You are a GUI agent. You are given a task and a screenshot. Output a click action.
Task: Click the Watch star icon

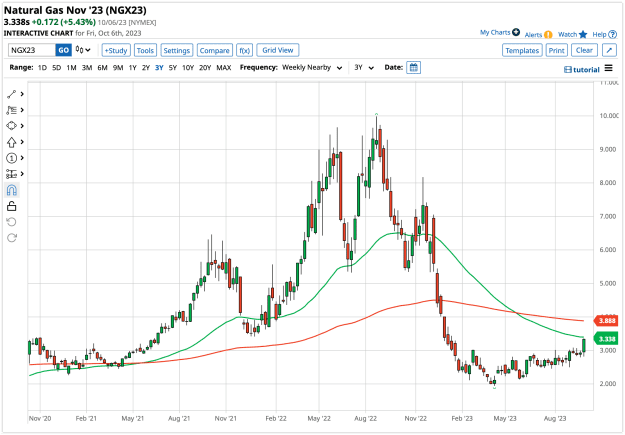[x=583, y=34]
